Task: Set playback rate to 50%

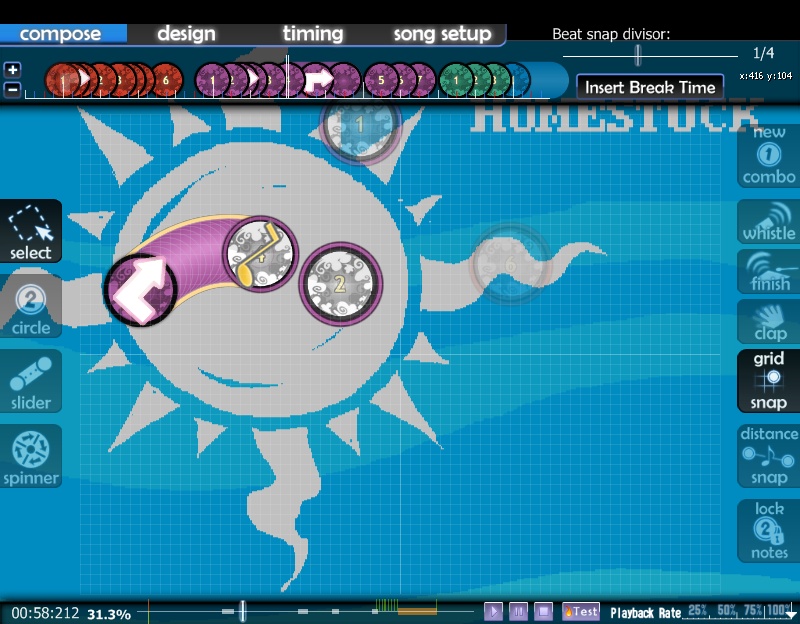Action: [727, 610]
